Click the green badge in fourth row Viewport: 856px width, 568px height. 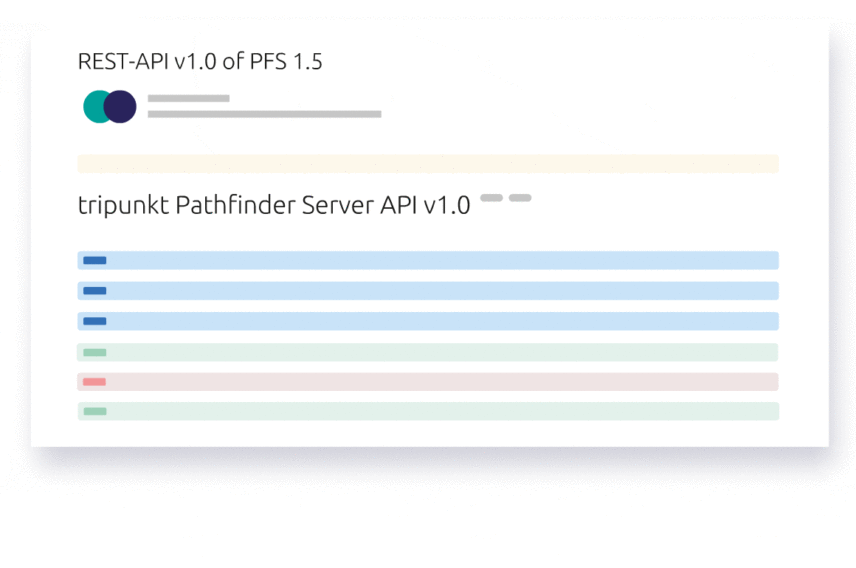pos(94,352)
